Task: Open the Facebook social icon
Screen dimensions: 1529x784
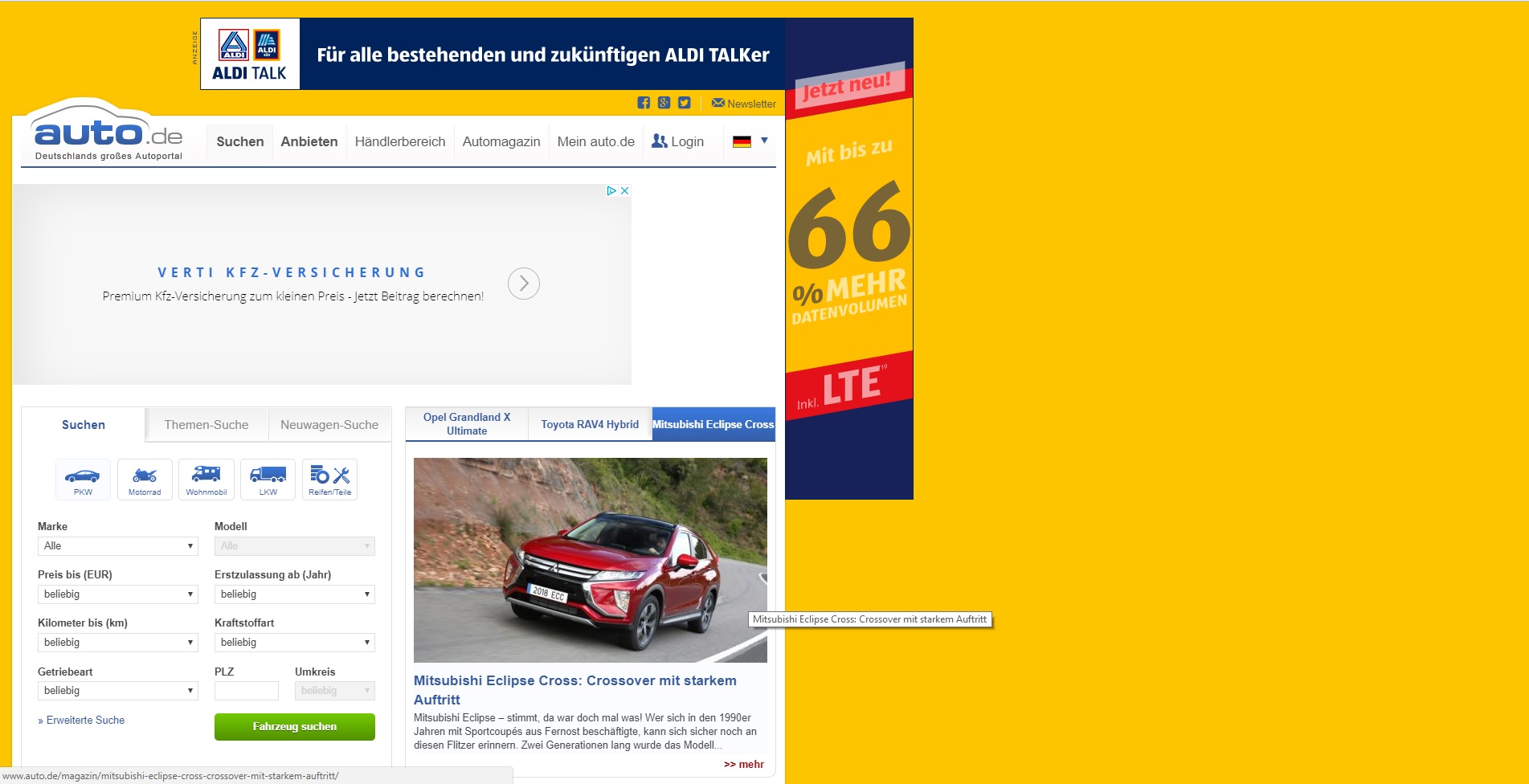Action: [644, 103]
